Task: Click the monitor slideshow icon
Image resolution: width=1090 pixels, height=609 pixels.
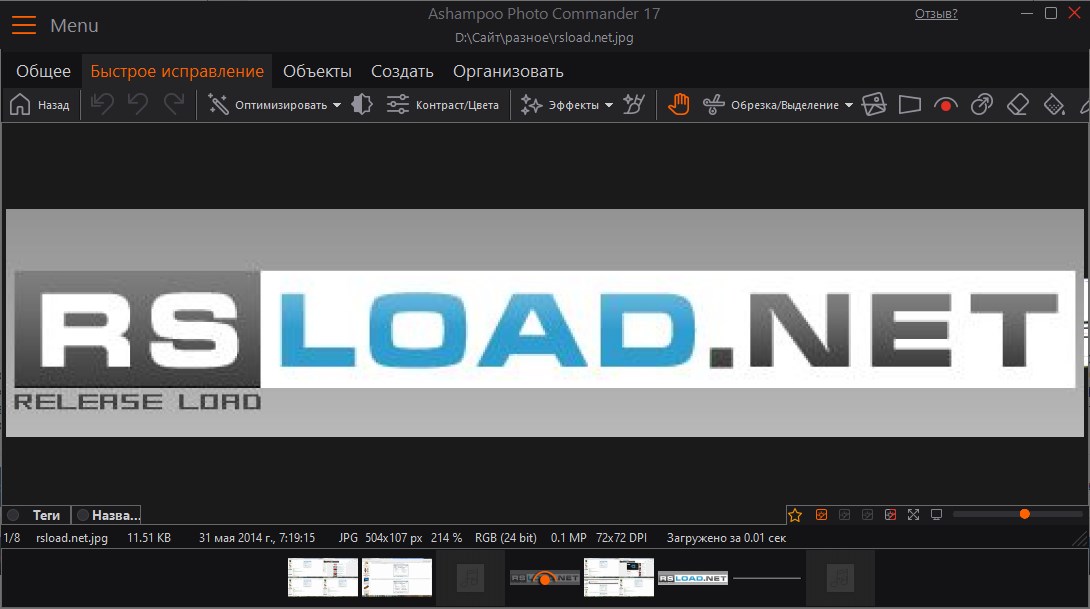Action: point(936,514)
